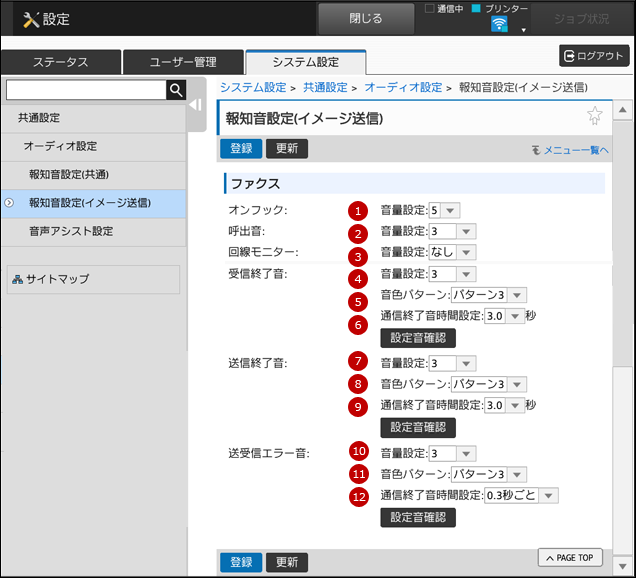This screenshot has width=636, height=578.
Task: Open 共通設定 in the sidebar
Action: pyautogui.click(x=94, y=118)
